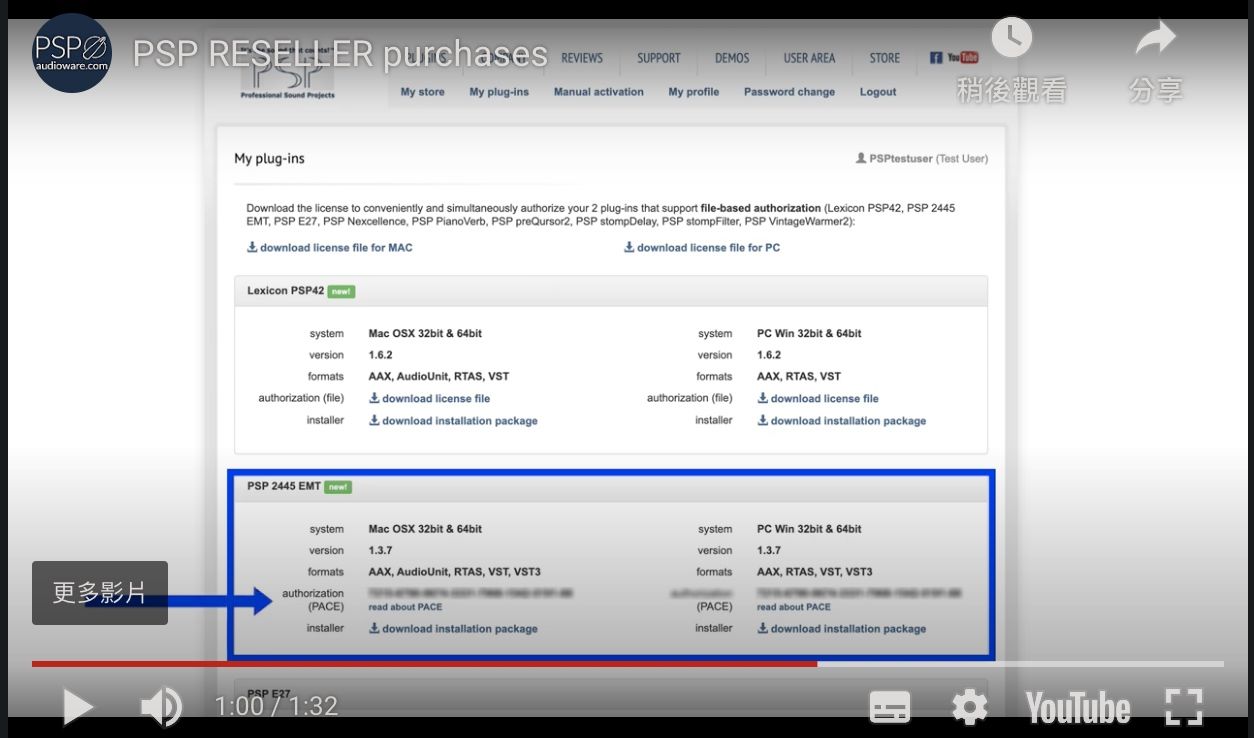The height and width of the screenshot is (738, 1254).
Task: Download PSP 2445 EMT installation package for PC
Action: pyautogui.click(x=842, y=629)
